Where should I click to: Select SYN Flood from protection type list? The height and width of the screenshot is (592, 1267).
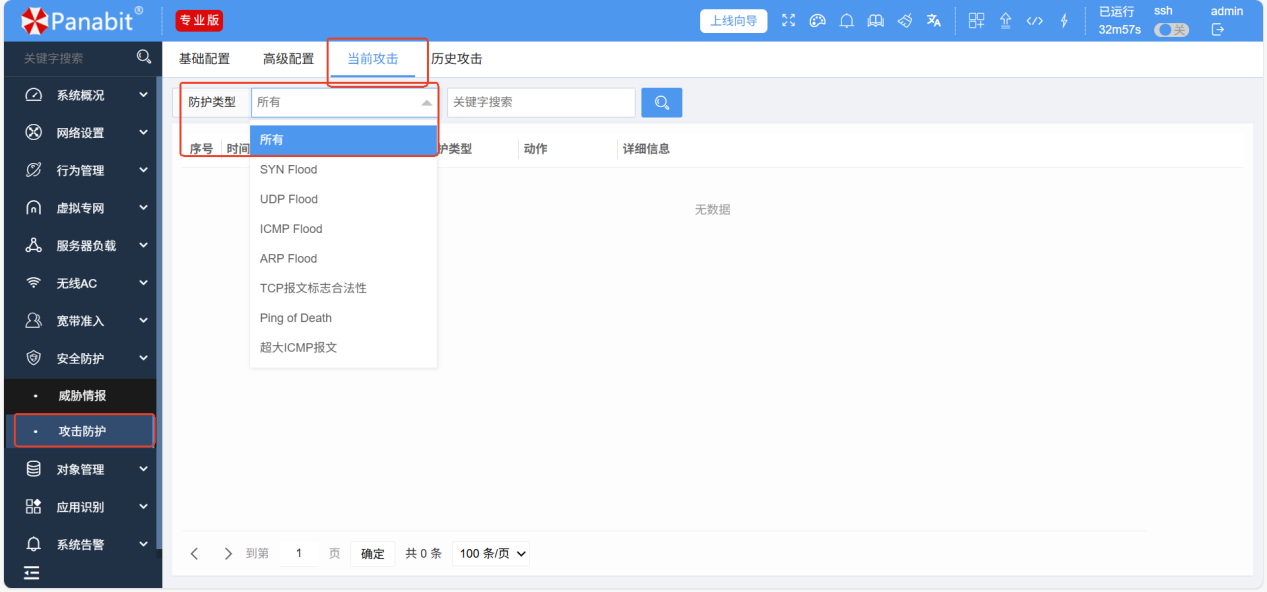pos(288,170)
